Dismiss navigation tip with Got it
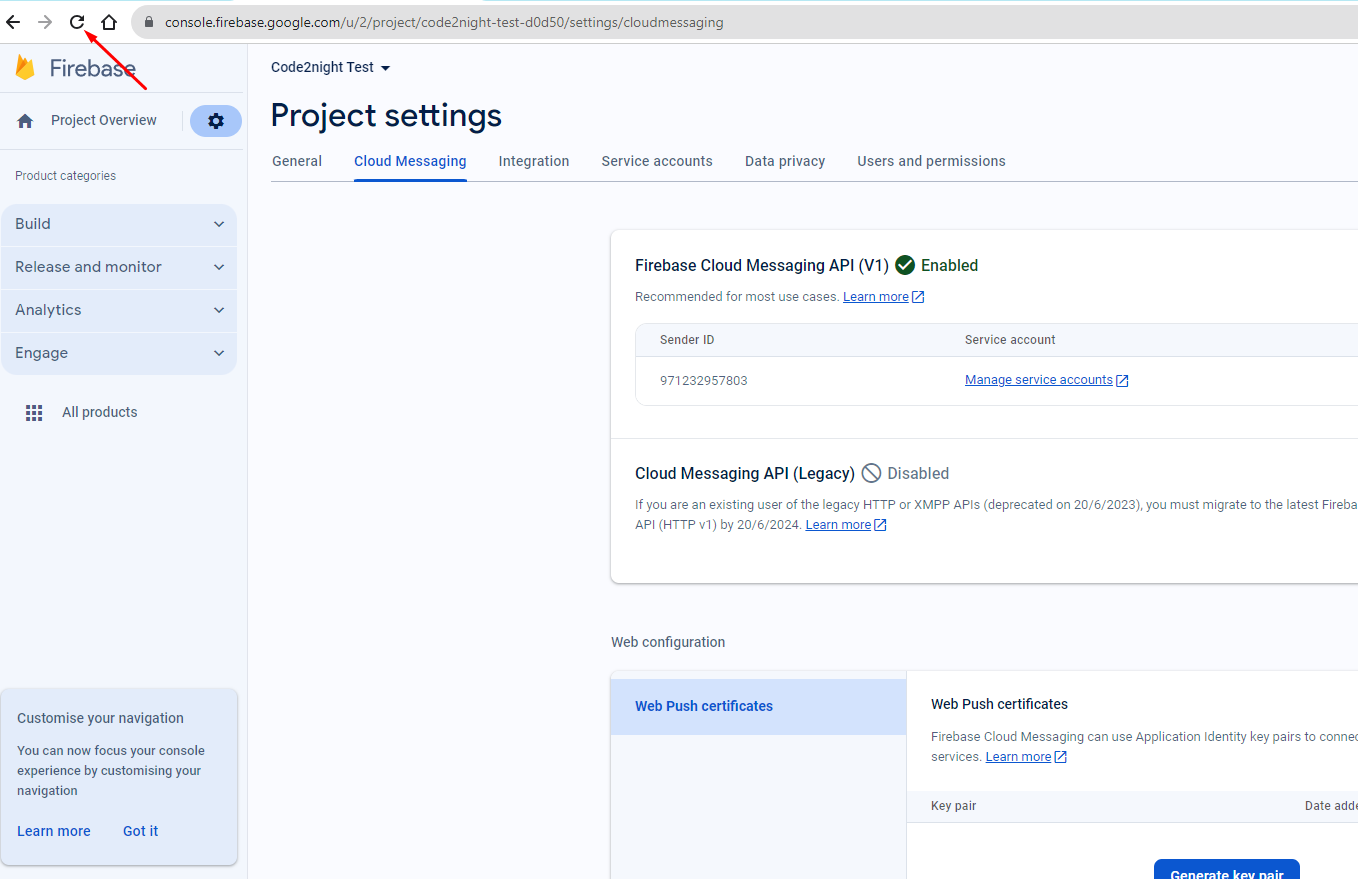Image resolution: width=1358 pixels, height=879 pixels. tap(141, 831)
